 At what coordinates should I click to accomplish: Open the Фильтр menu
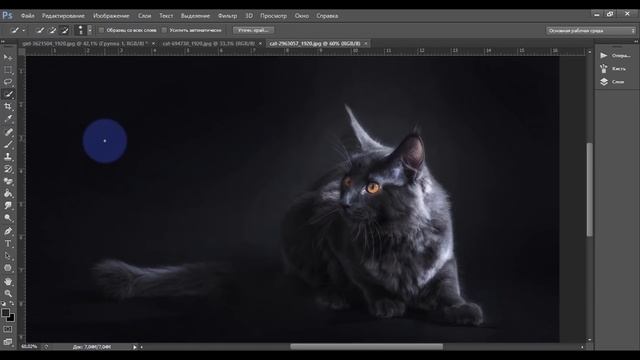click(x=227, y=16)
